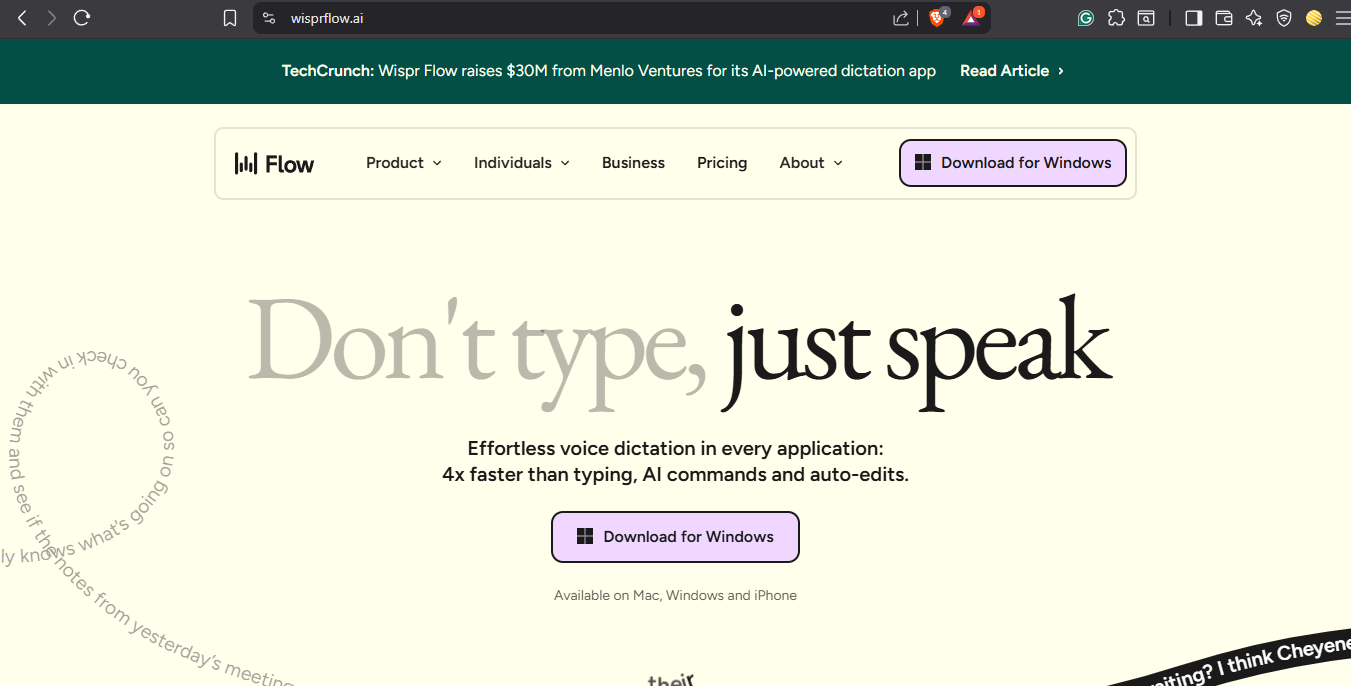Click Download for Windows in navbar
The height and width of the screenshot is (686, 1351).
[x=1013, y=163]
